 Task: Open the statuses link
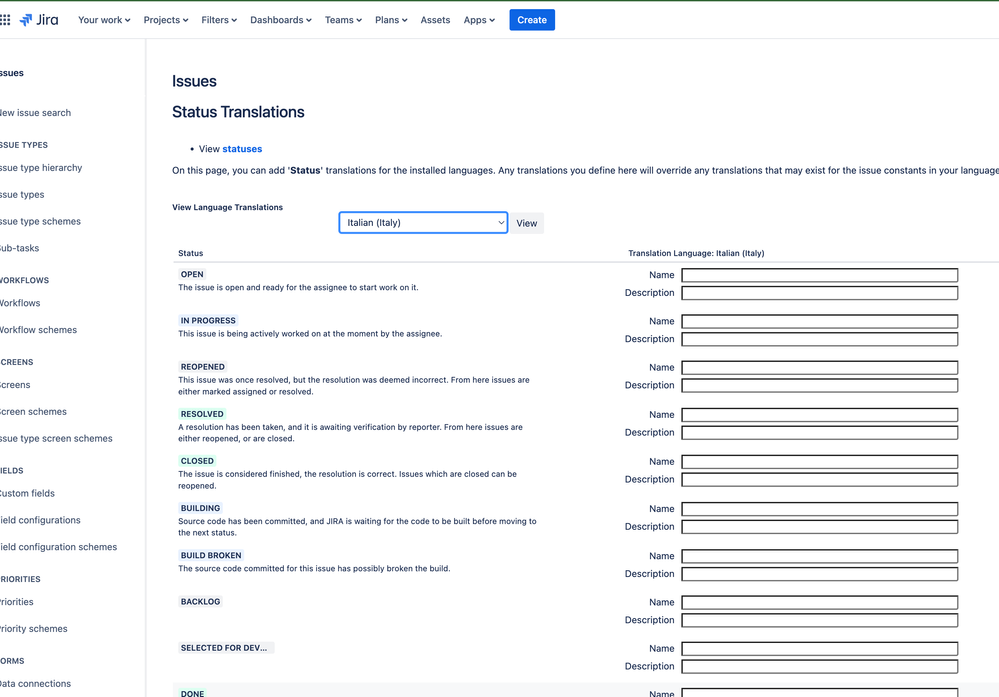[x=242, y=148]
